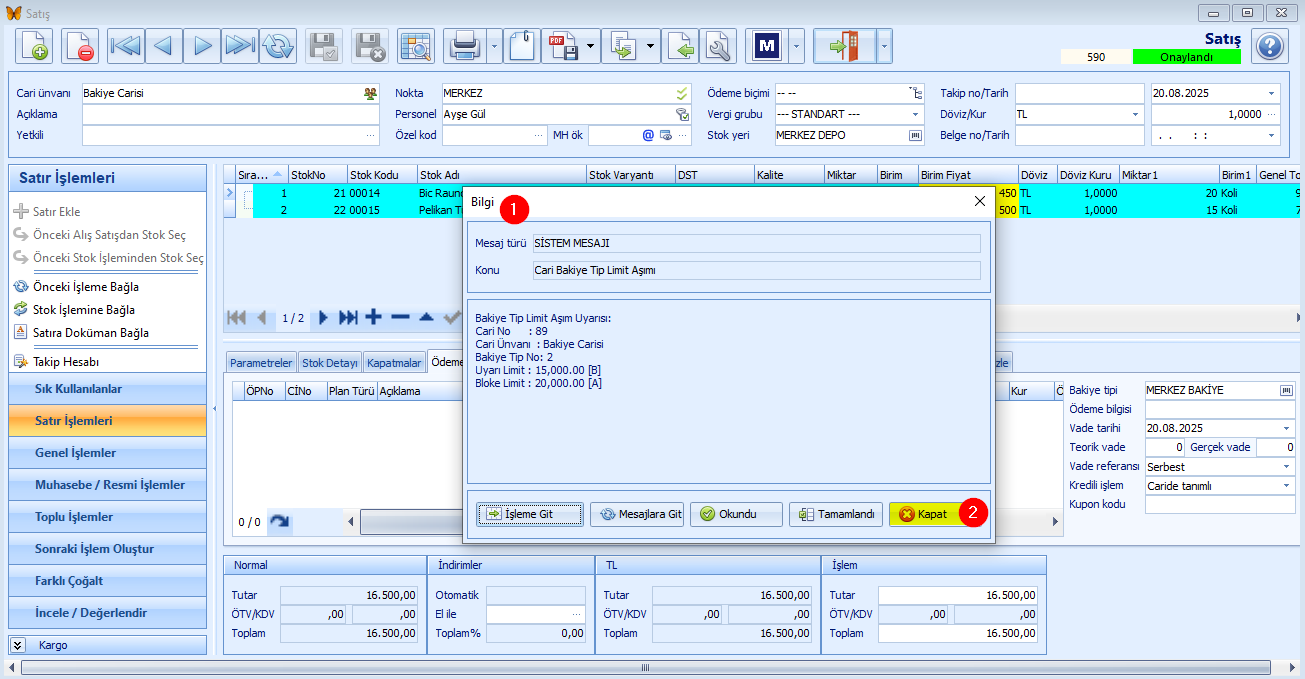This screenshot has width=1305, height=679.
Task: Switch to the Stok Detayı tab
Action: coord(330,363)
